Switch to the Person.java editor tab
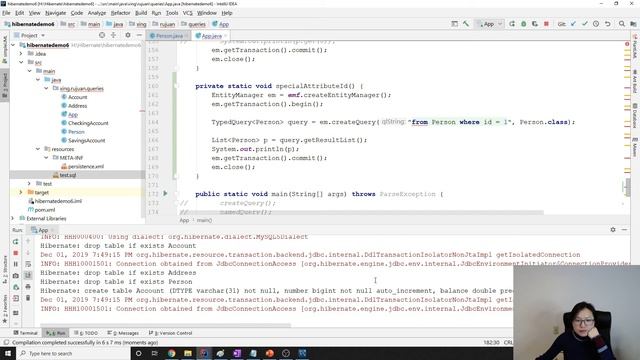This screenshot has width=640, height=360. [x=169, y=36]
